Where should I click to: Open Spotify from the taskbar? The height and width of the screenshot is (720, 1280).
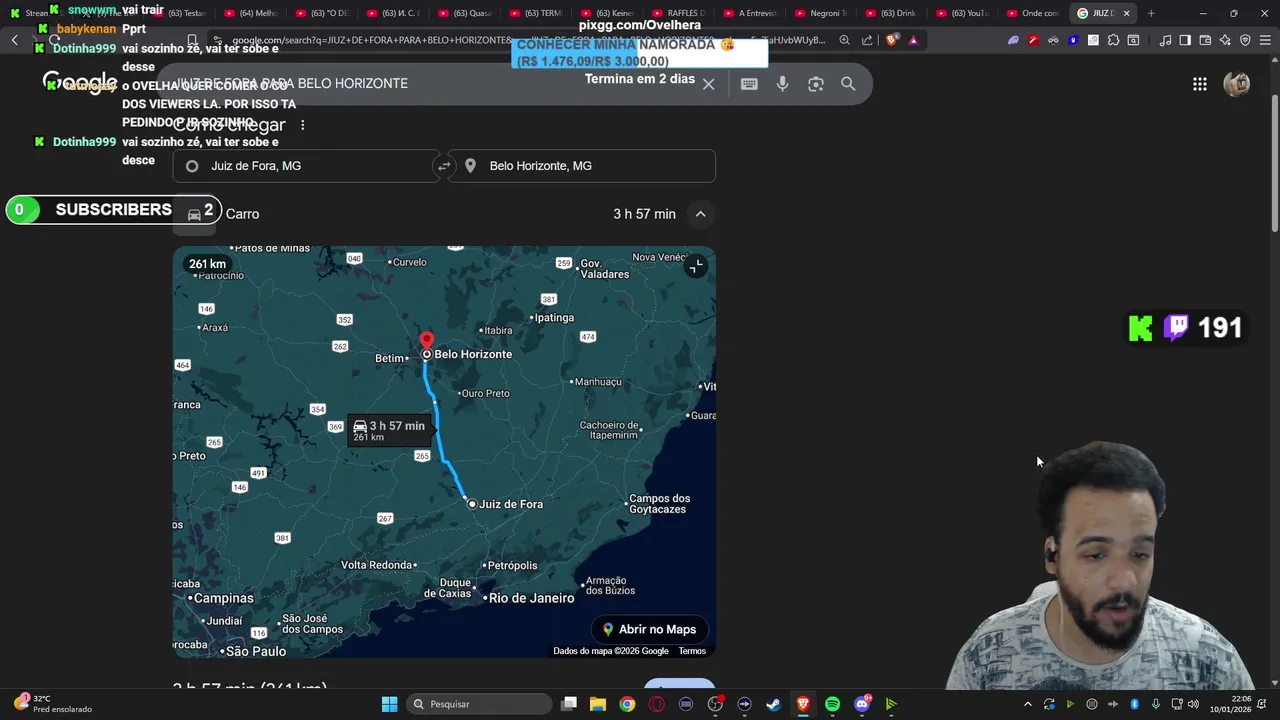coord(832,704)
